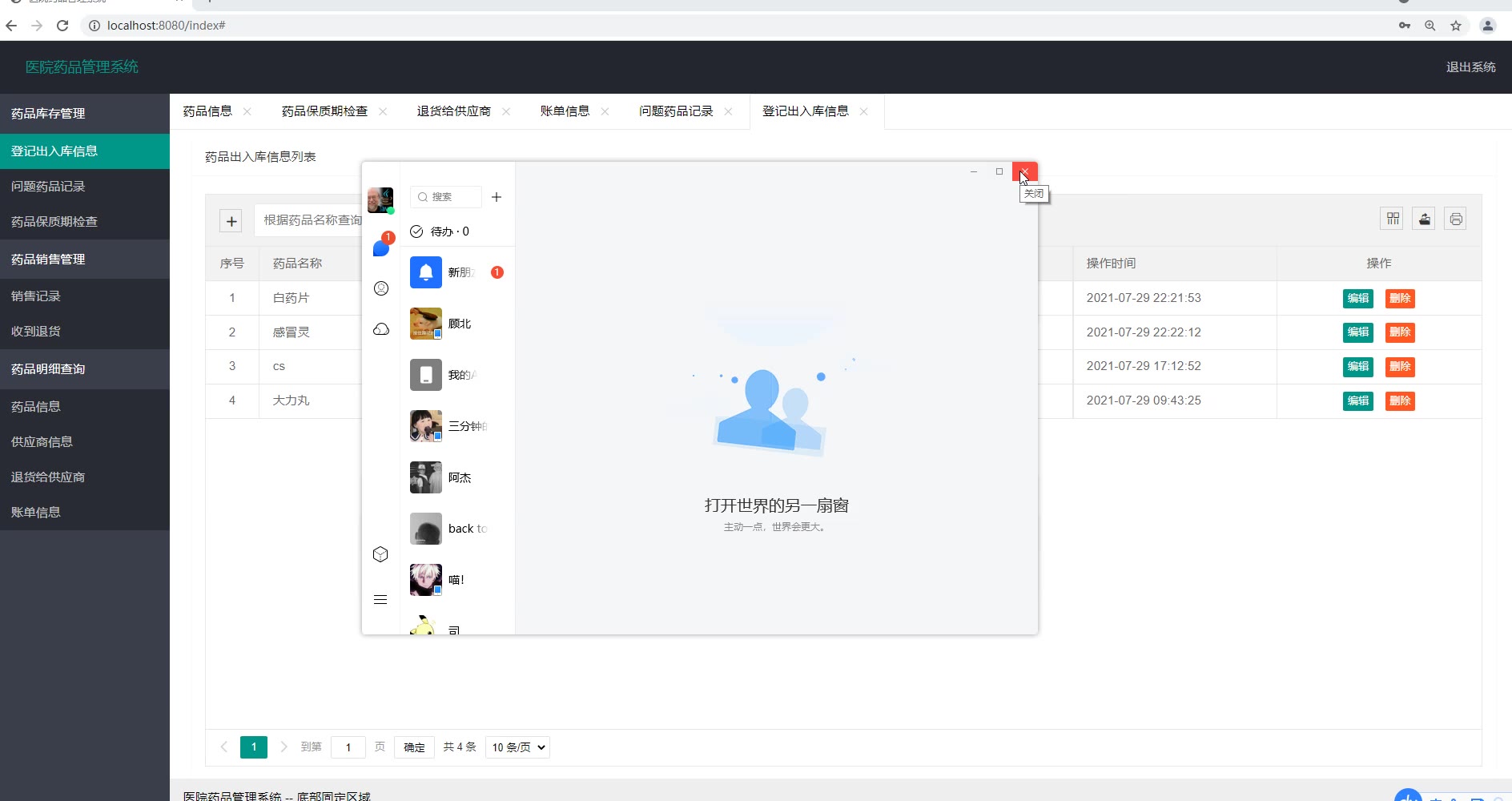Open 问题药品记录 in sidebar
Viewport: 1512px width, 801px height.
tap(85, 187)
